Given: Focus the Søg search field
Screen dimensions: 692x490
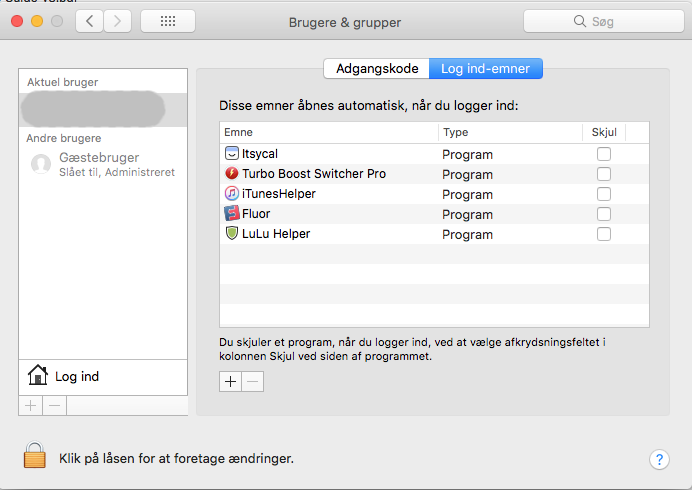Looking at the screenshot, I should tap(603, 21).
